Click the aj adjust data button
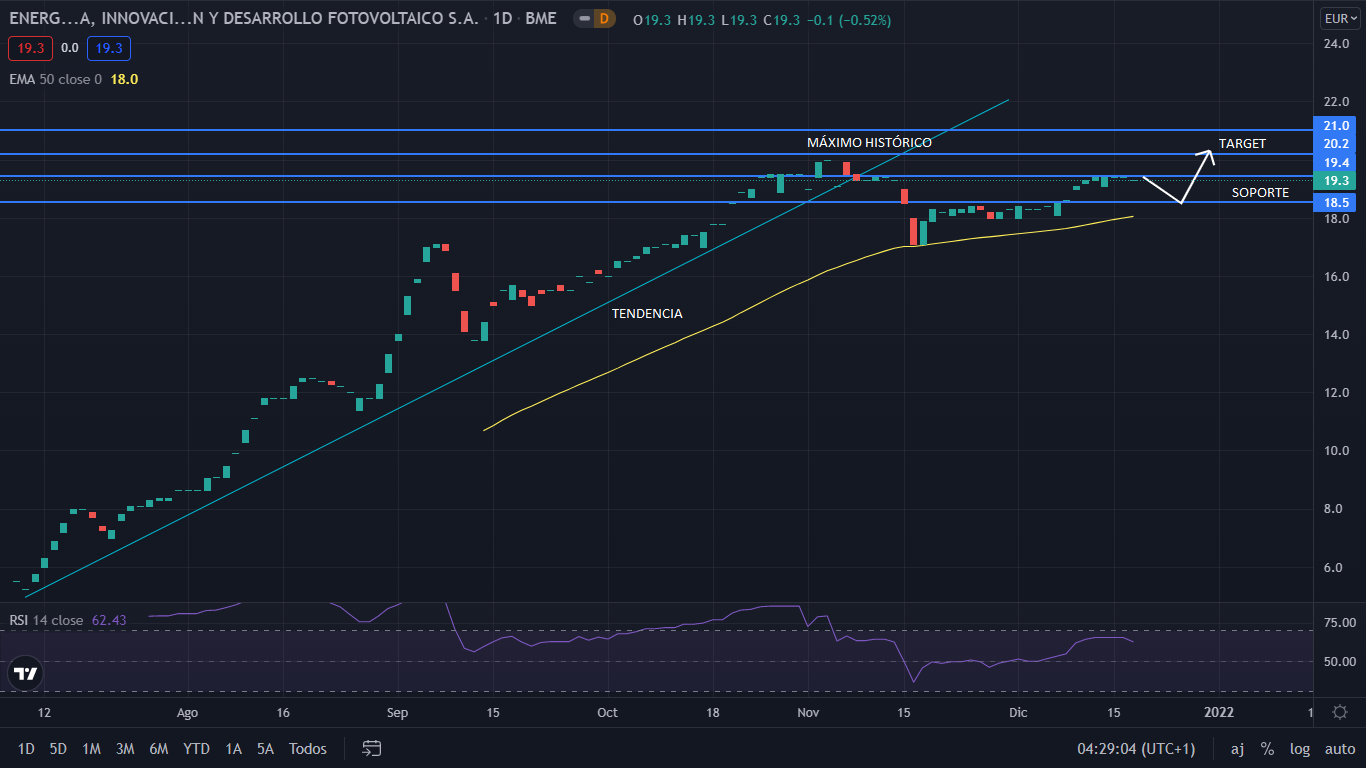Screen dimensions: 1366x768 [x=1237, y=749]
